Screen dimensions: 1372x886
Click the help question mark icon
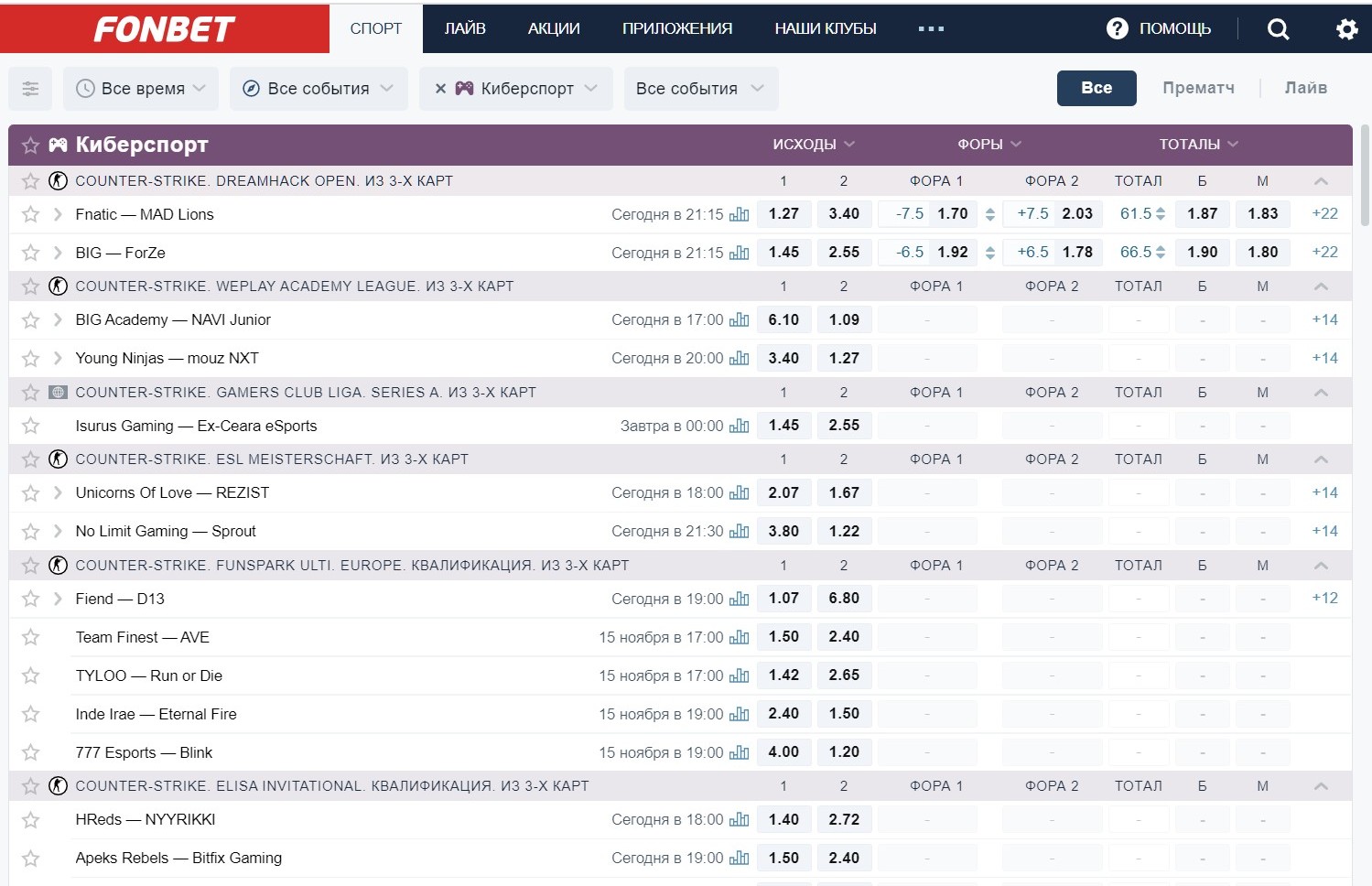(x=1117, y=28)
